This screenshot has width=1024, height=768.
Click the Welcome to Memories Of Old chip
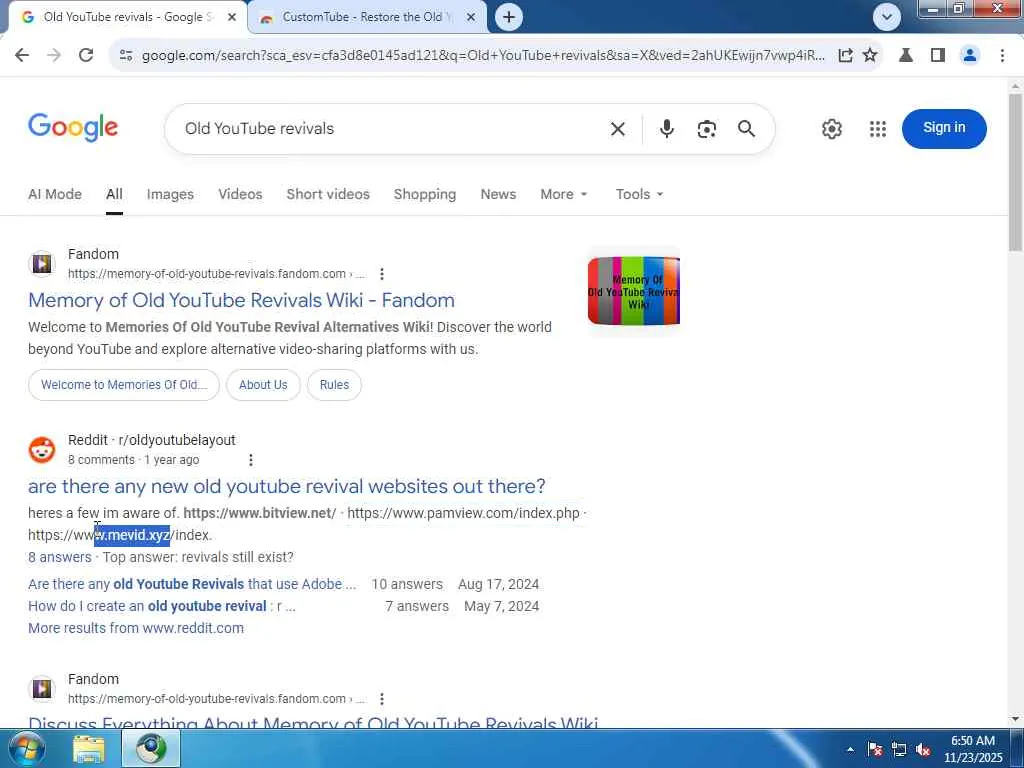(x=123, y=385)
